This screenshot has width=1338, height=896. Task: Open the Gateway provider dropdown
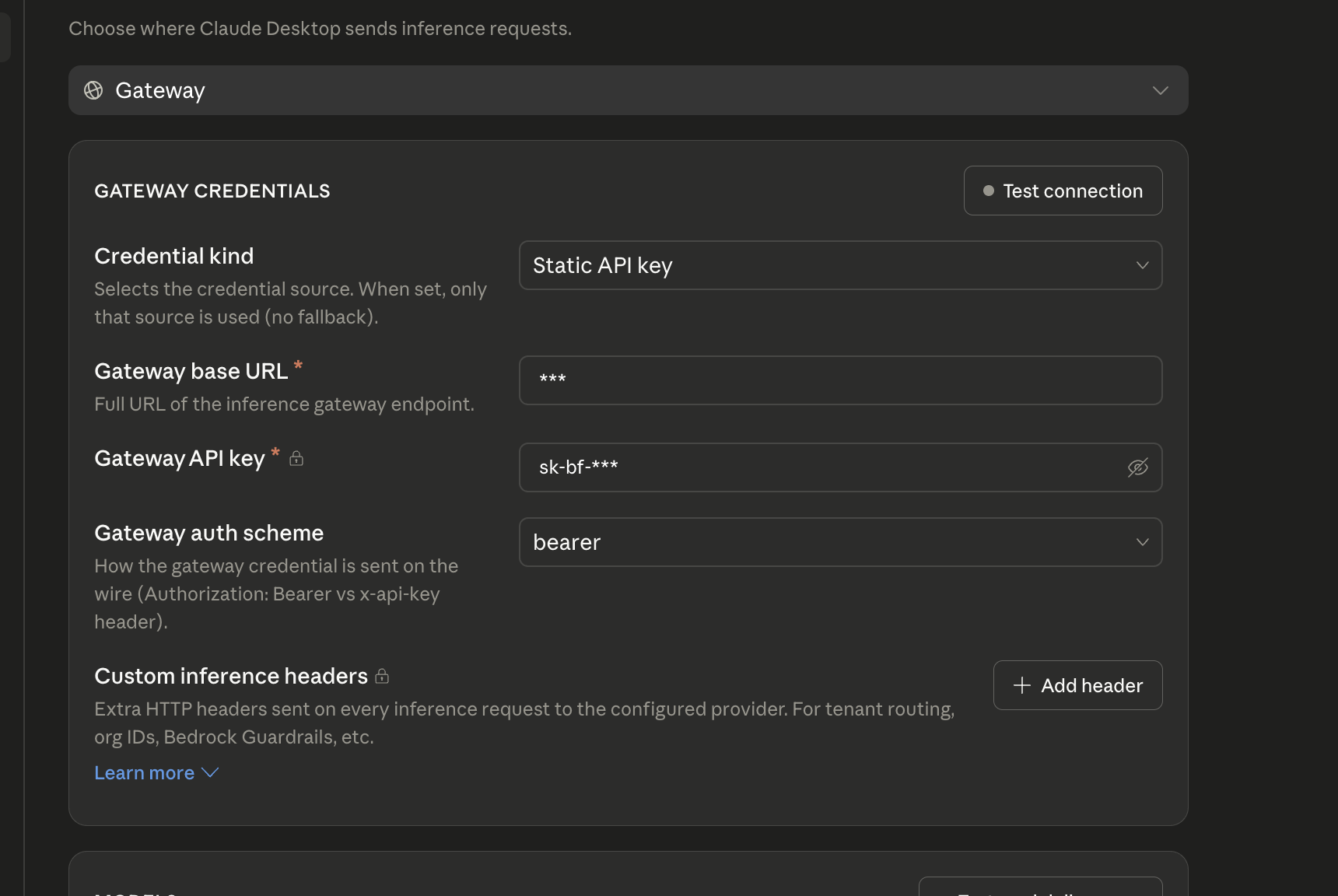(x=628, y=90)
